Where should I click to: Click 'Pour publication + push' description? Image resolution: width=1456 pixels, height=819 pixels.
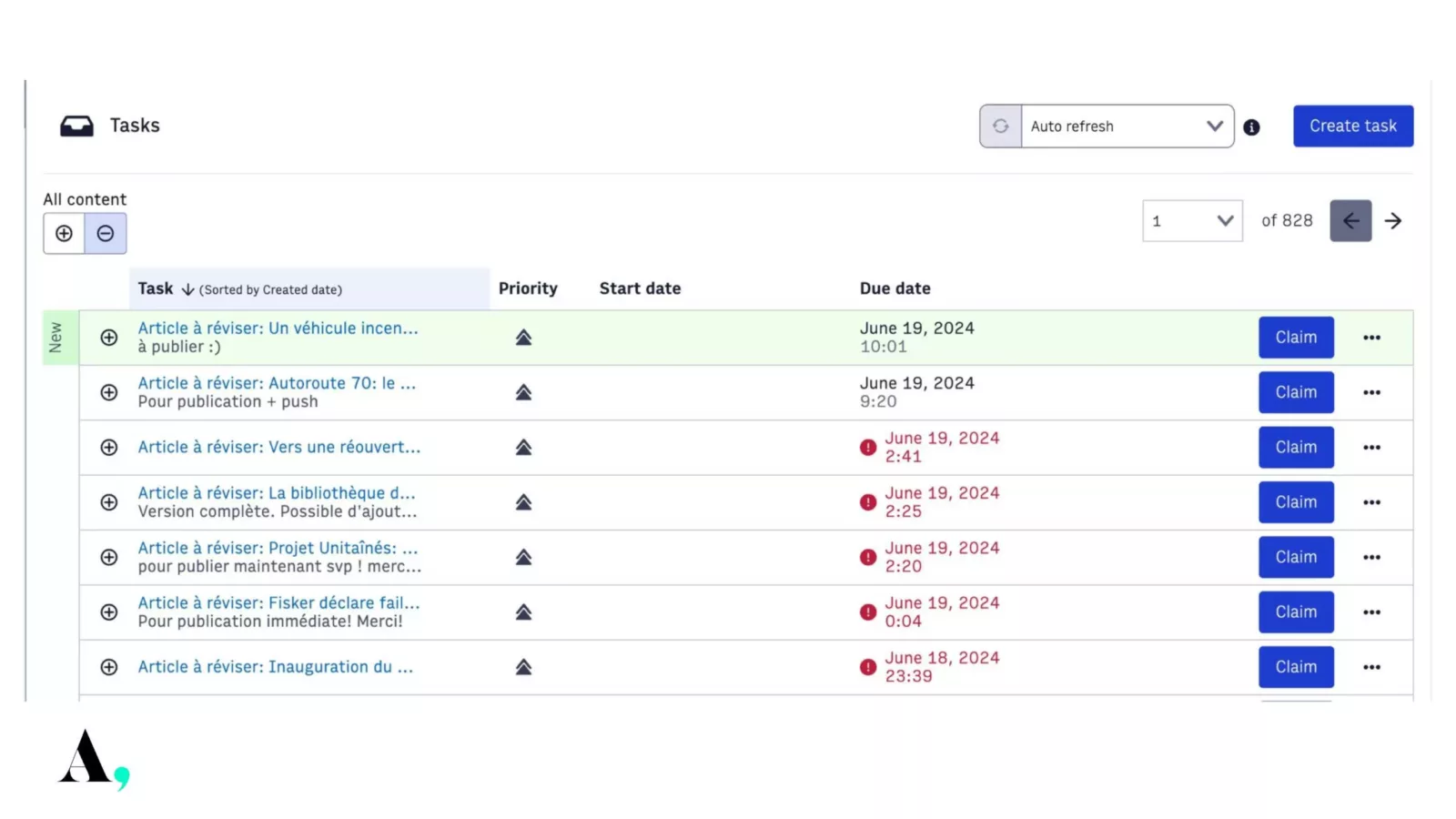click(228, 402)
